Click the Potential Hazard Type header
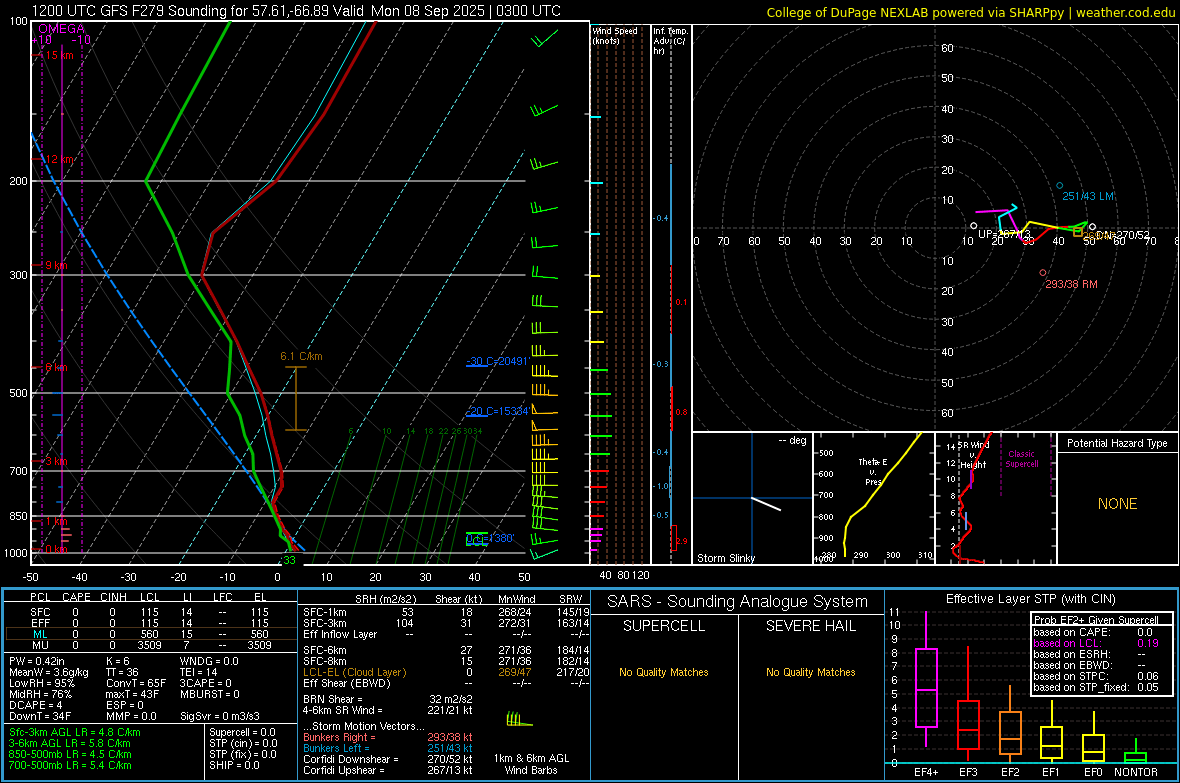The image size is (1180, 783). tap(1117, 443)
